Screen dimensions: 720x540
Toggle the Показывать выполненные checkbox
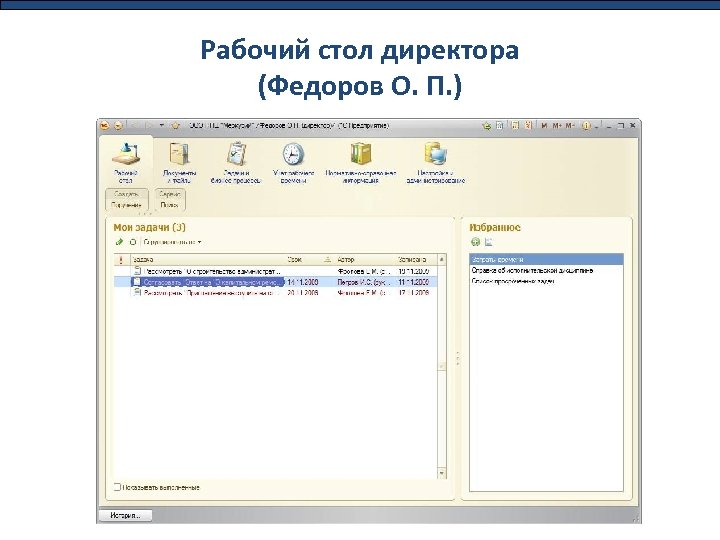(117, 487)
